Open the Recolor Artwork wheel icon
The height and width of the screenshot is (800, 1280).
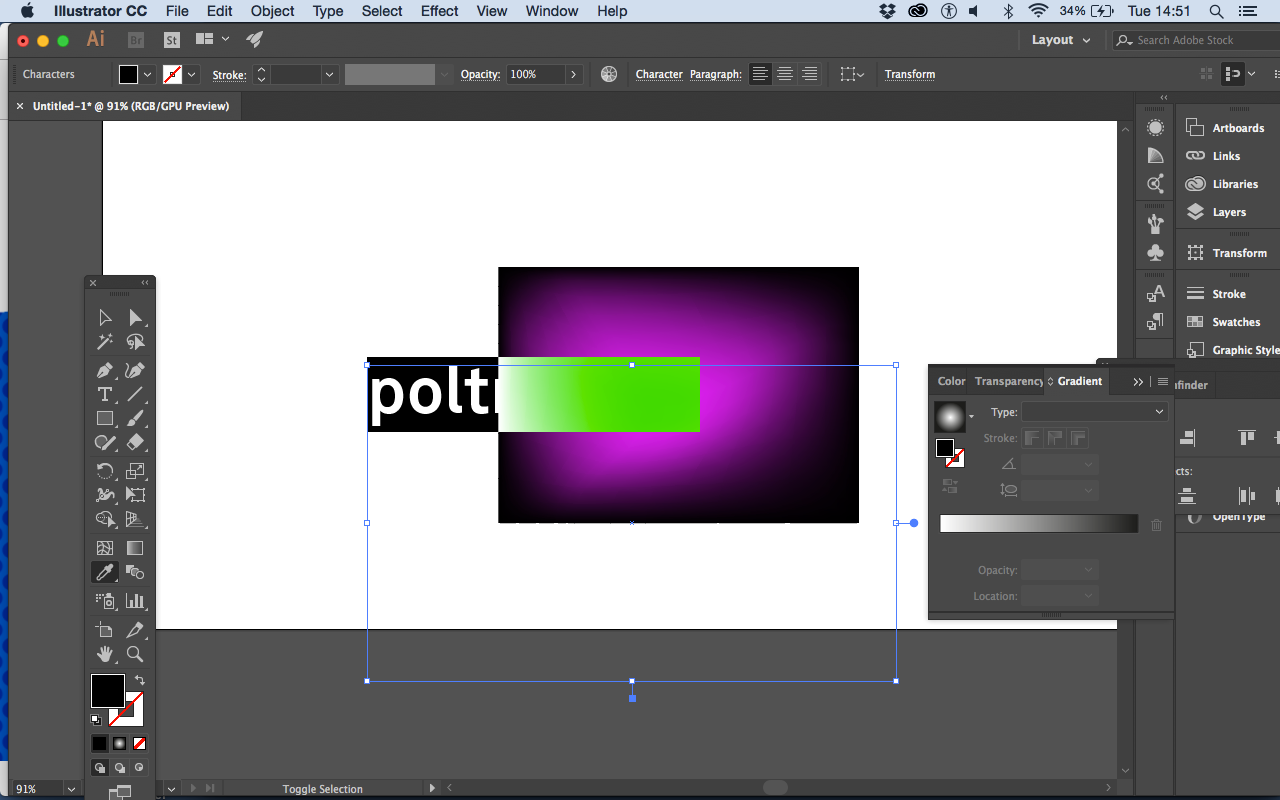click(x=609, y=74)
